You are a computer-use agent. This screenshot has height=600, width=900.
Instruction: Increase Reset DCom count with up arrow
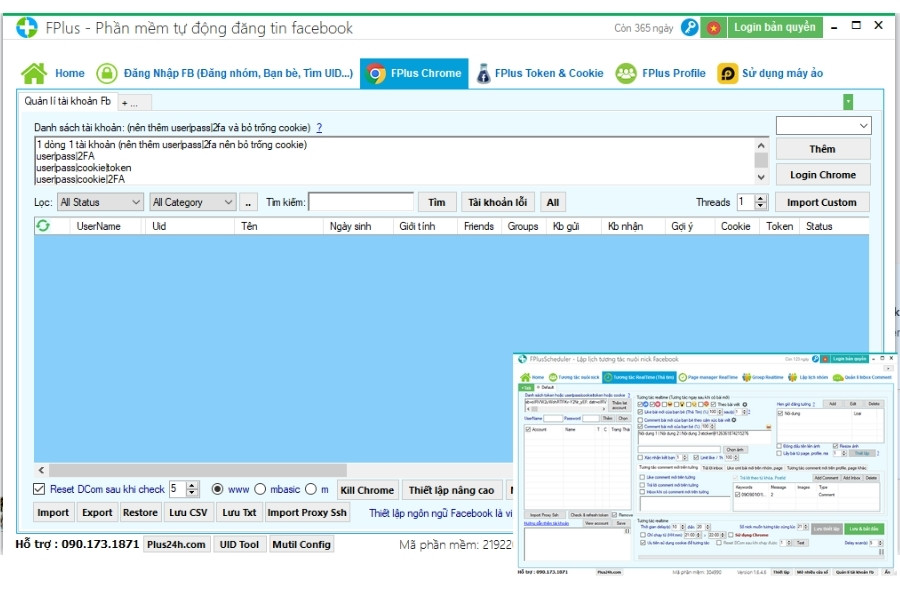tap(192, 485)
